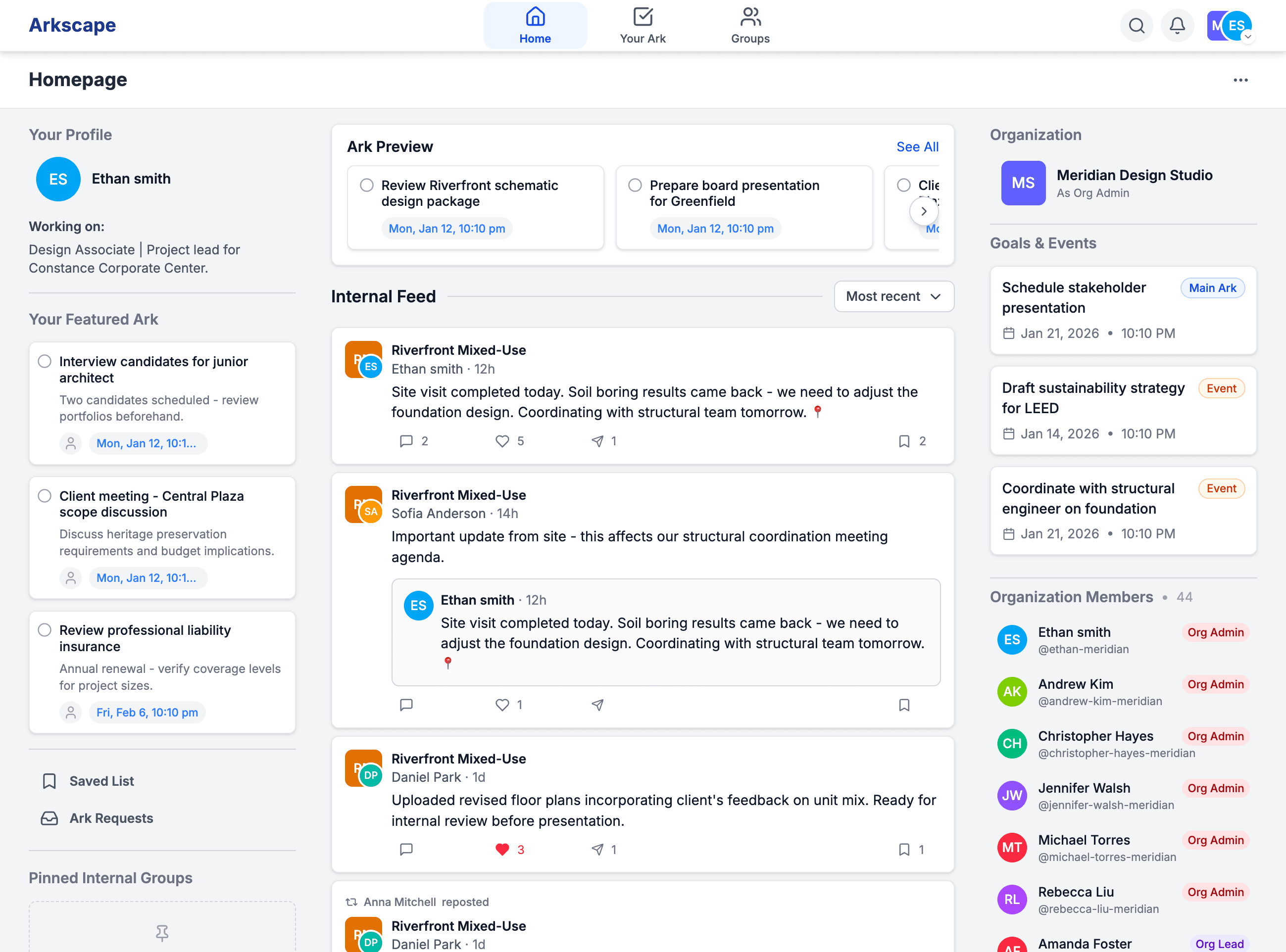This screenshot has height=952, width=1286.
Task: Open Meridian Design Studio organization avatar
Action: (1023, 183)
